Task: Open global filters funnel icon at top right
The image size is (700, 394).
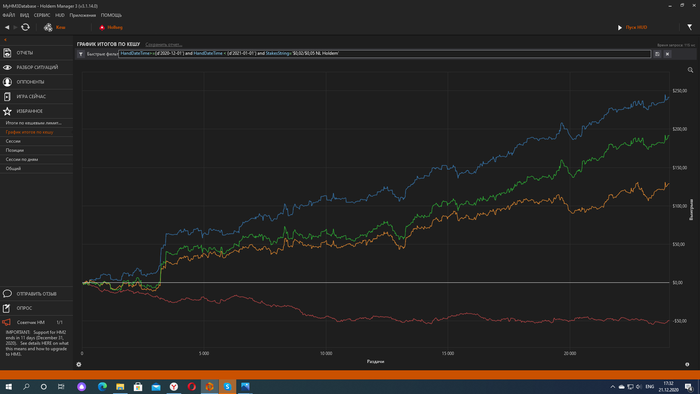Action: (x=689, y=27)
